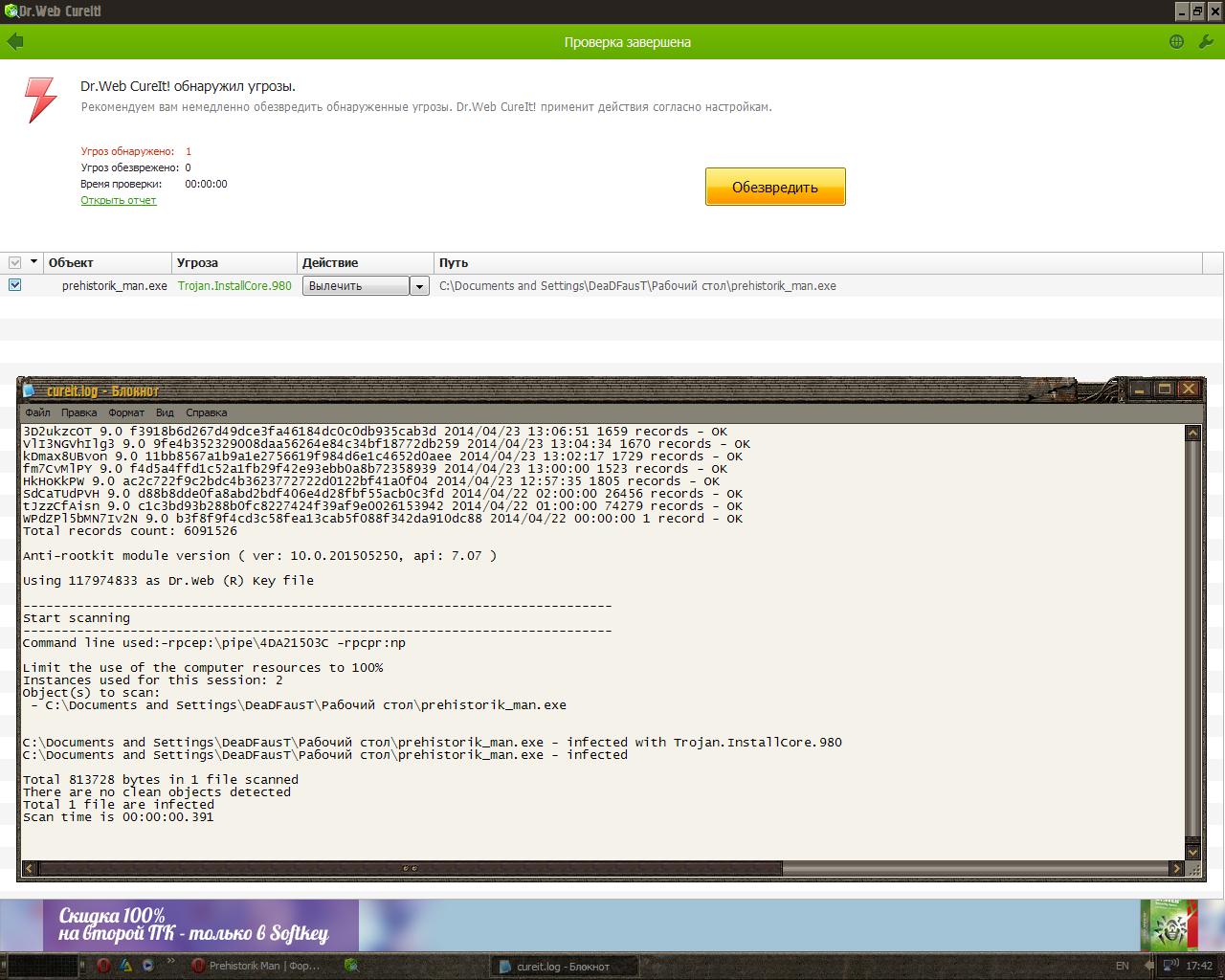Switch to Dr.Web CureIt taskbar button

point(351,966)
